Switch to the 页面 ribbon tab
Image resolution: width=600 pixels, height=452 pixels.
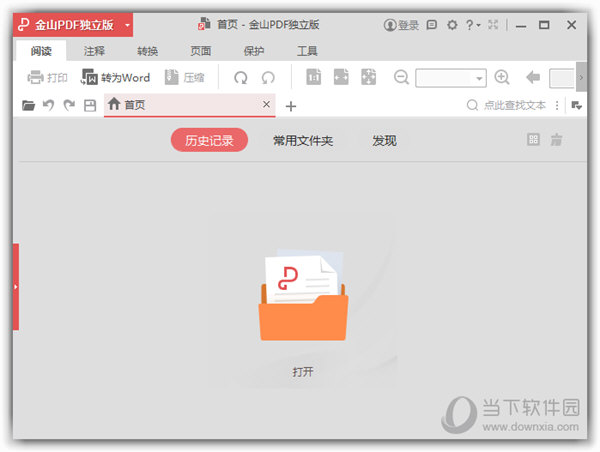tap(201, 51)
